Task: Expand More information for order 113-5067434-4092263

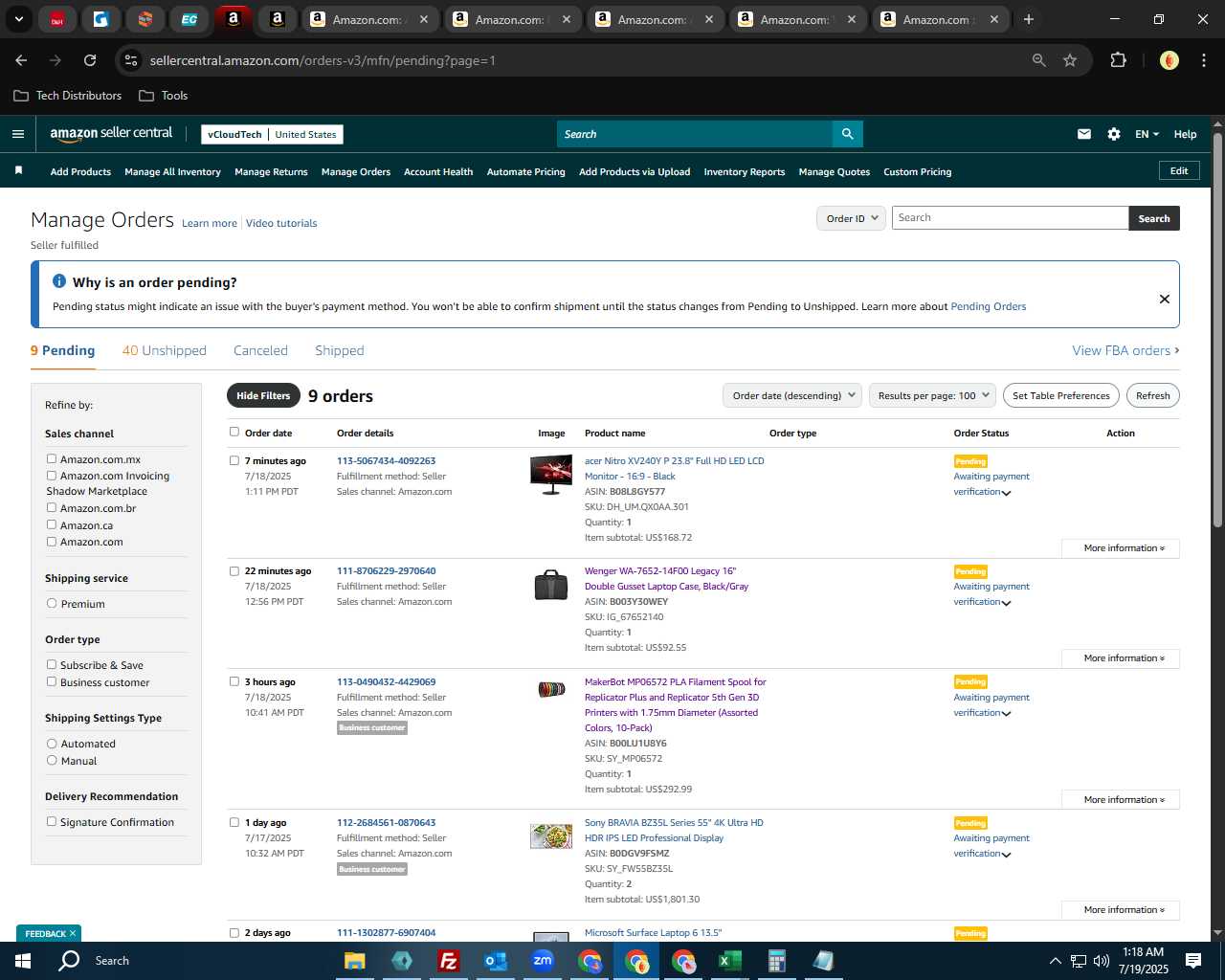Action: (x=1121, y=548)
